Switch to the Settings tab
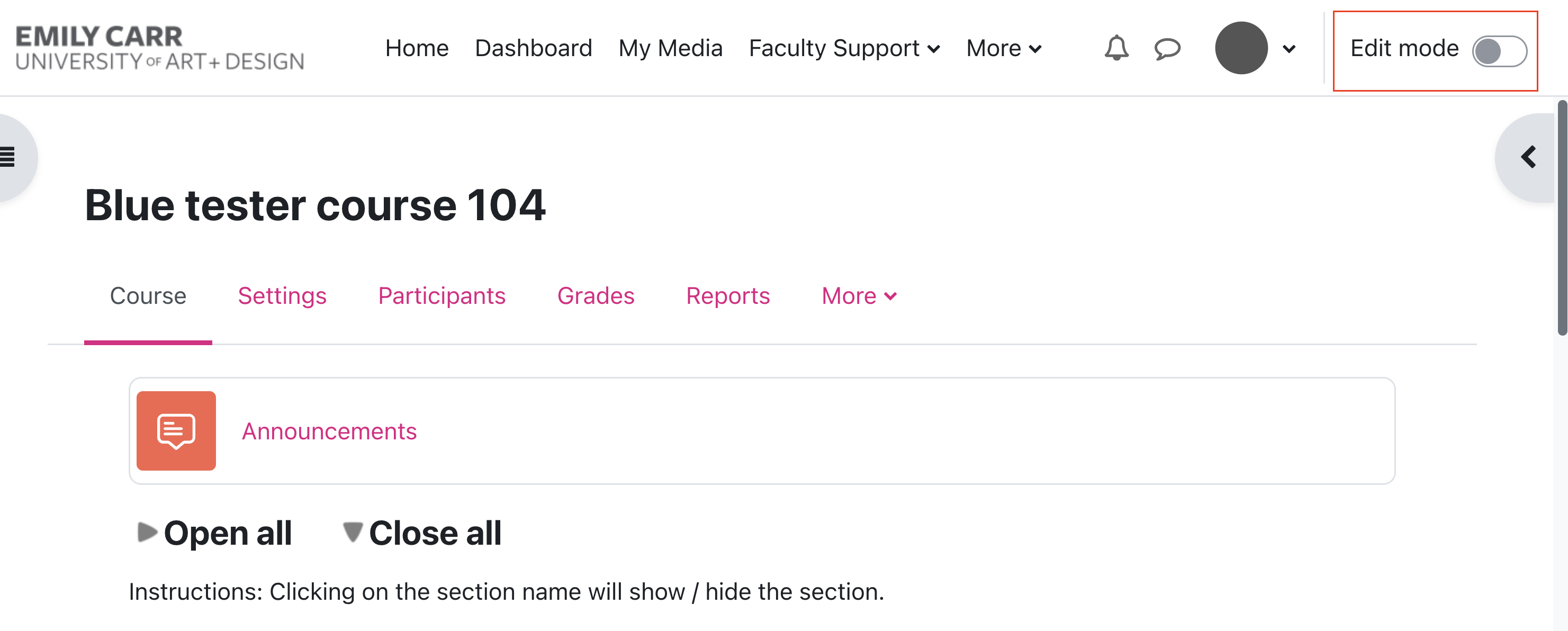Screen dimensions: 1568x631 [282, 296]
